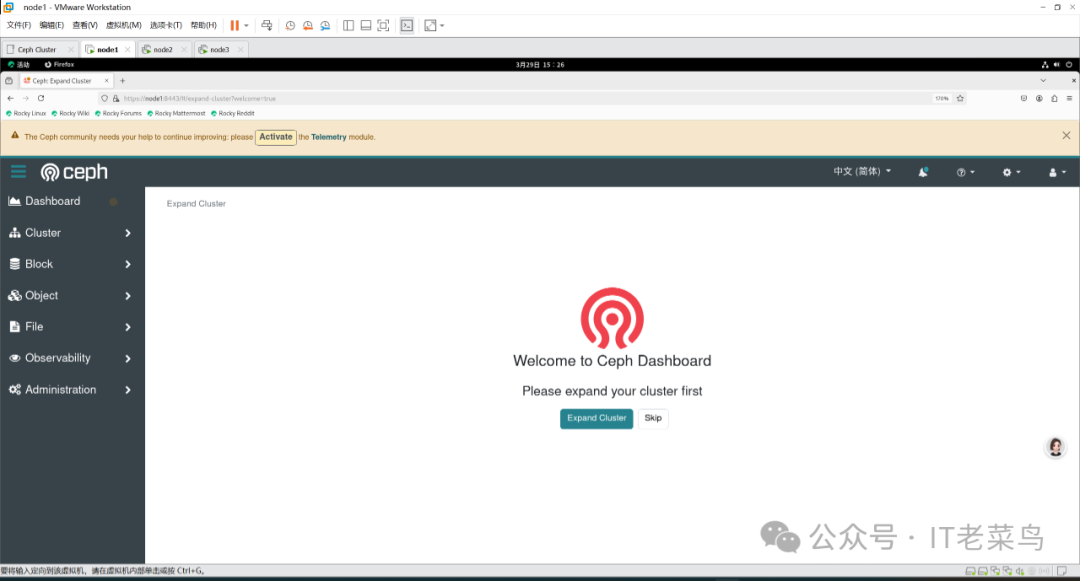List all Firefox tabs dropdown chevron
The width and height of the screenshot is (1080, 581).
click(1043, 81)
